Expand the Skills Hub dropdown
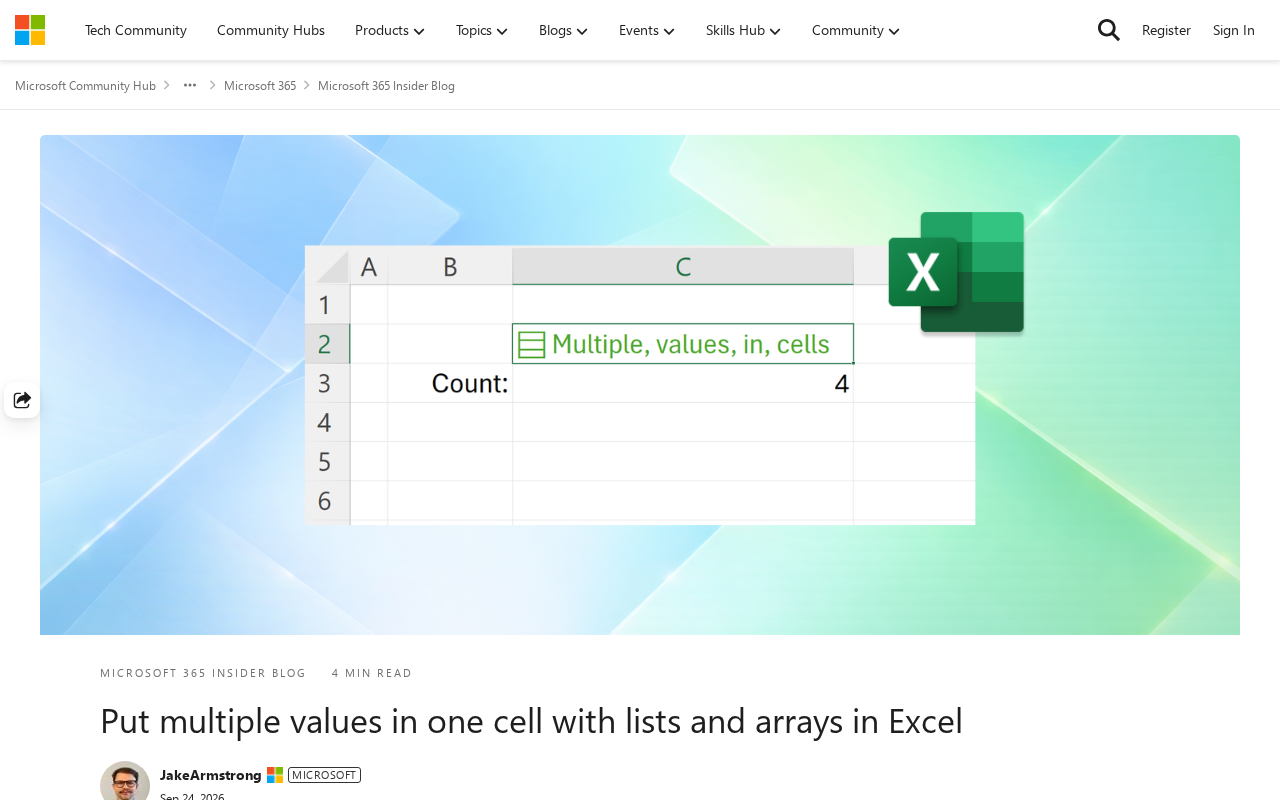Image resolution: width=1280 pixels, height=800 pixels. tap(743, 30)
